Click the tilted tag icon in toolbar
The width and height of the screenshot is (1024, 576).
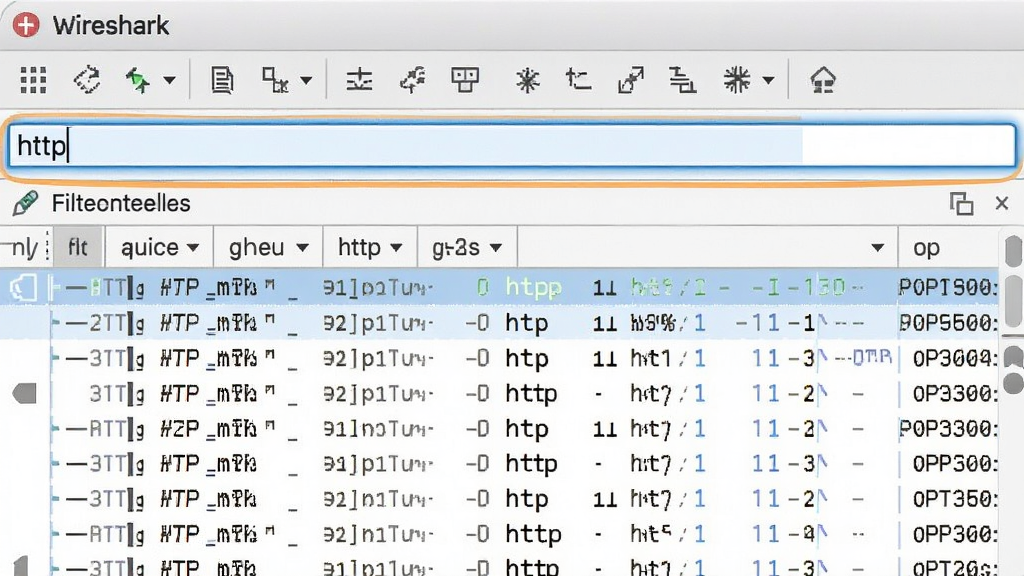pos(87,80)
